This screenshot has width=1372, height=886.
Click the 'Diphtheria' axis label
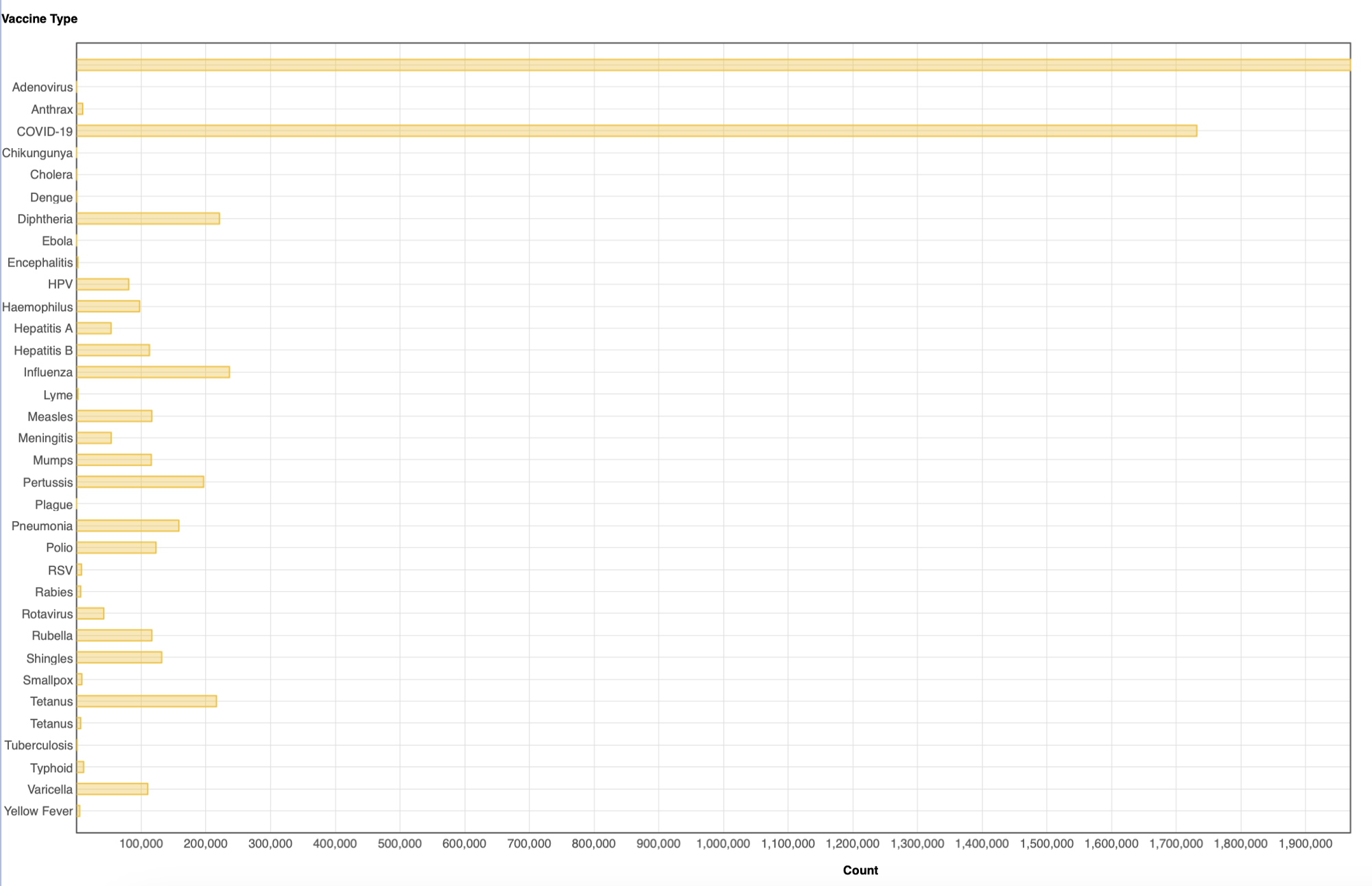pos(45,219)
